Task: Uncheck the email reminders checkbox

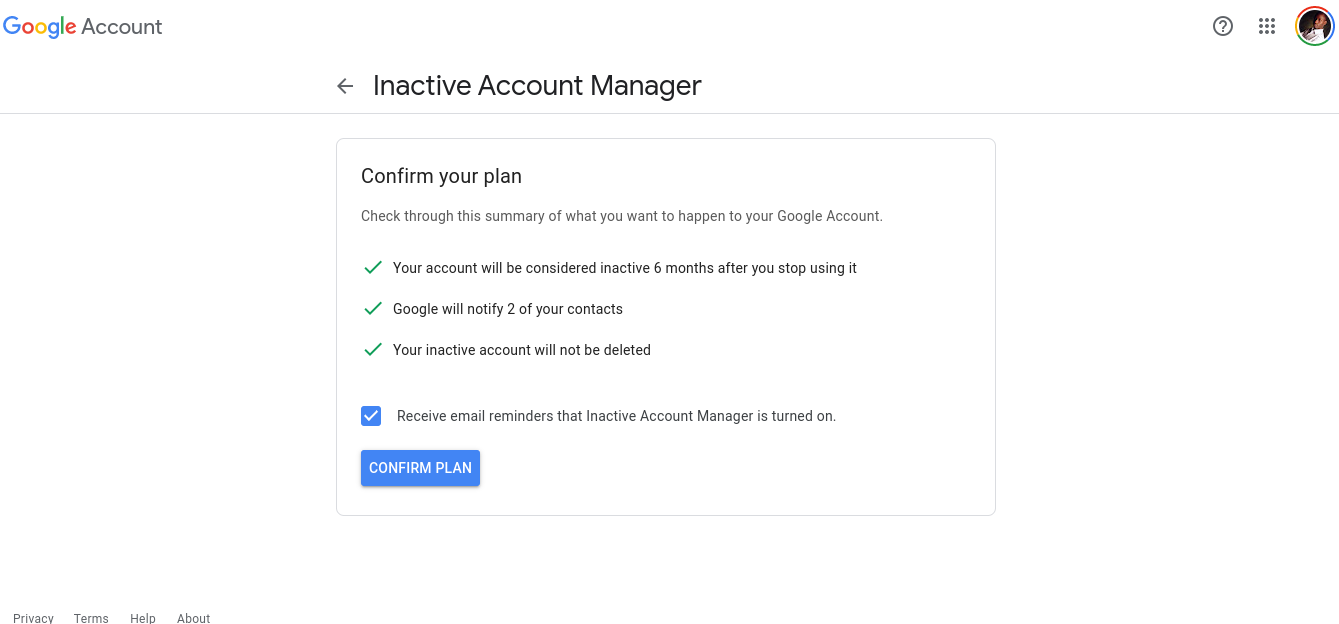Action: click(x=371, y=416)
